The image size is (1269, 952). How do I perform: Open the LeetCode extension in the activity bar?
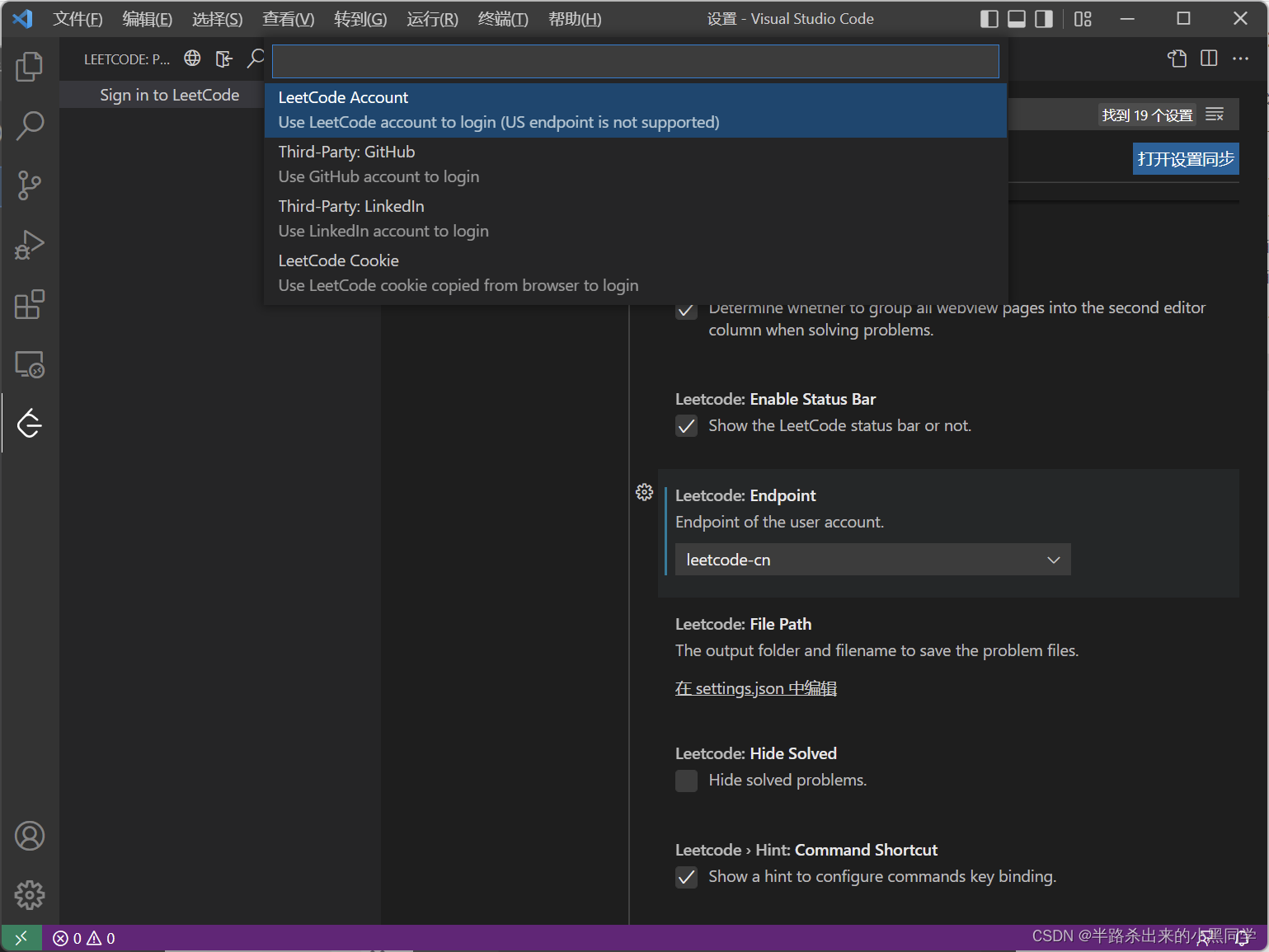tap(30, 423)
